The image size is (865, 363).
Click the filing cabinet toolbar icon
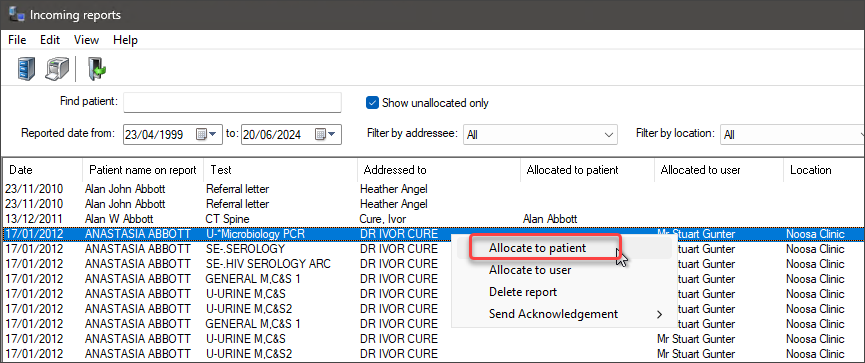(x=26, y=70)
